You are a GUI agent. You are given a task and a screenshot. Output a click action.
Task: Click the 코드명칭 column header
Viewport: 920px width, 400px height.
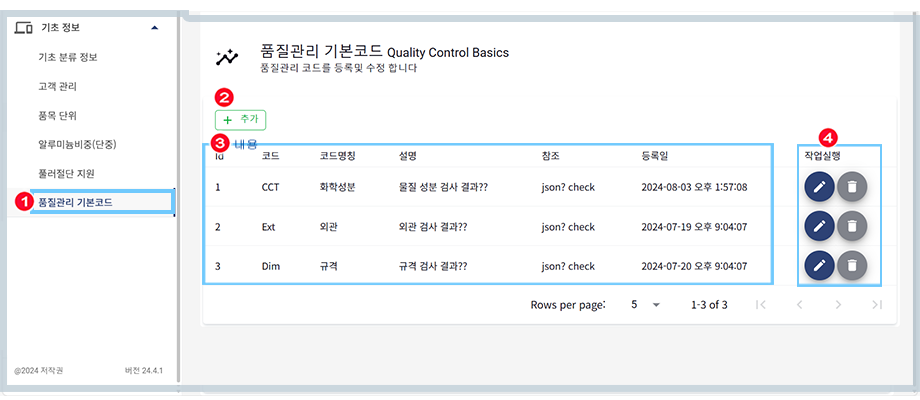pyautogui.click(x=337, y=156)
